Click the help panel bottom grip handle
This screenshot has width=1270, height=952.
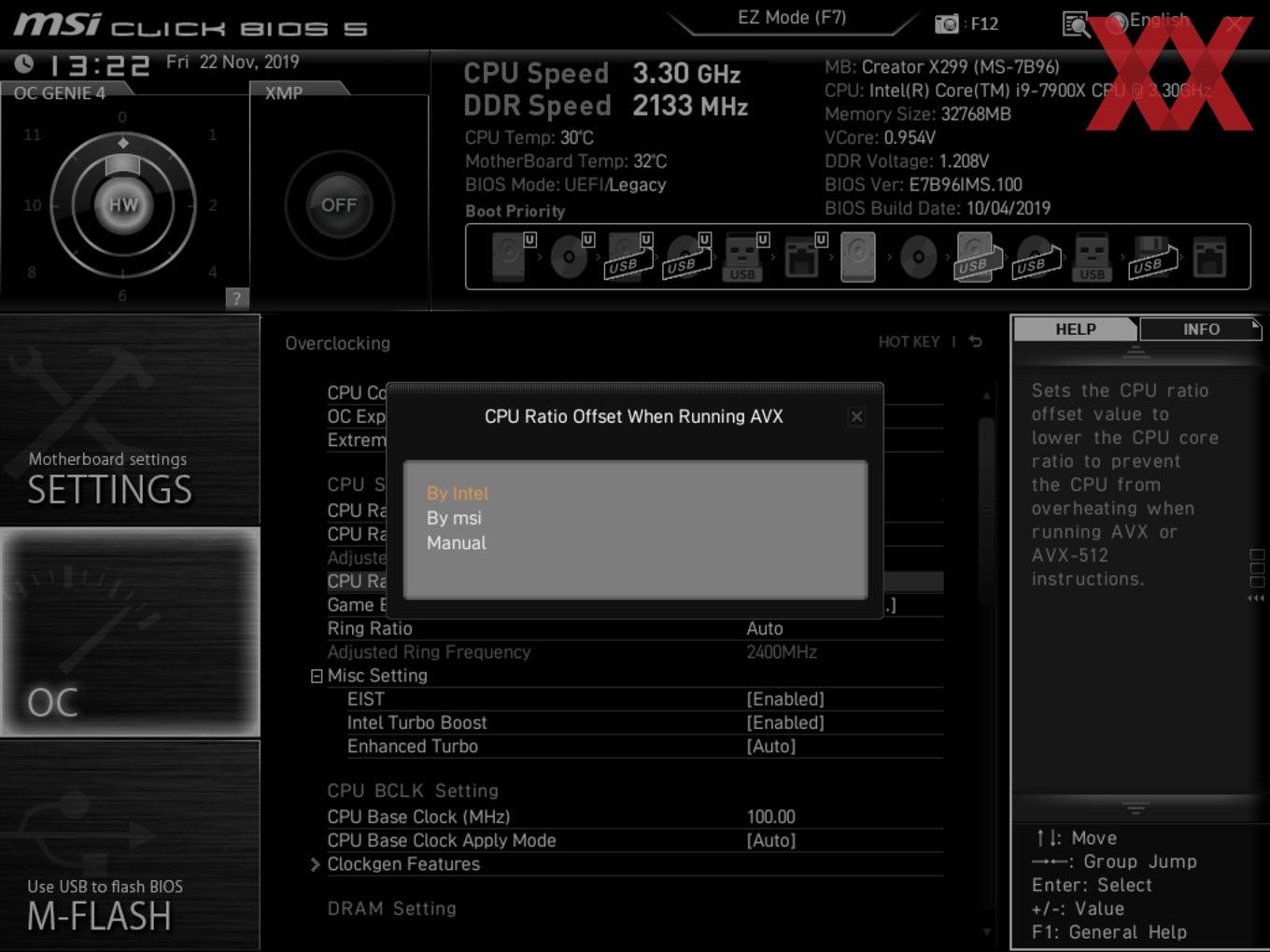point(1136,807)
